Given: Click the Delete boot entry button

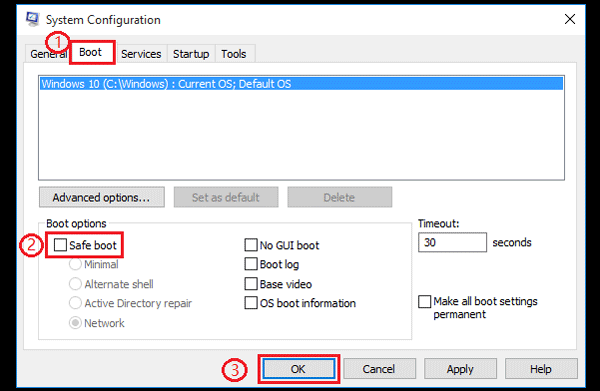Looking at the screenshot, I should pyautogui.click(x=339, y=197).
